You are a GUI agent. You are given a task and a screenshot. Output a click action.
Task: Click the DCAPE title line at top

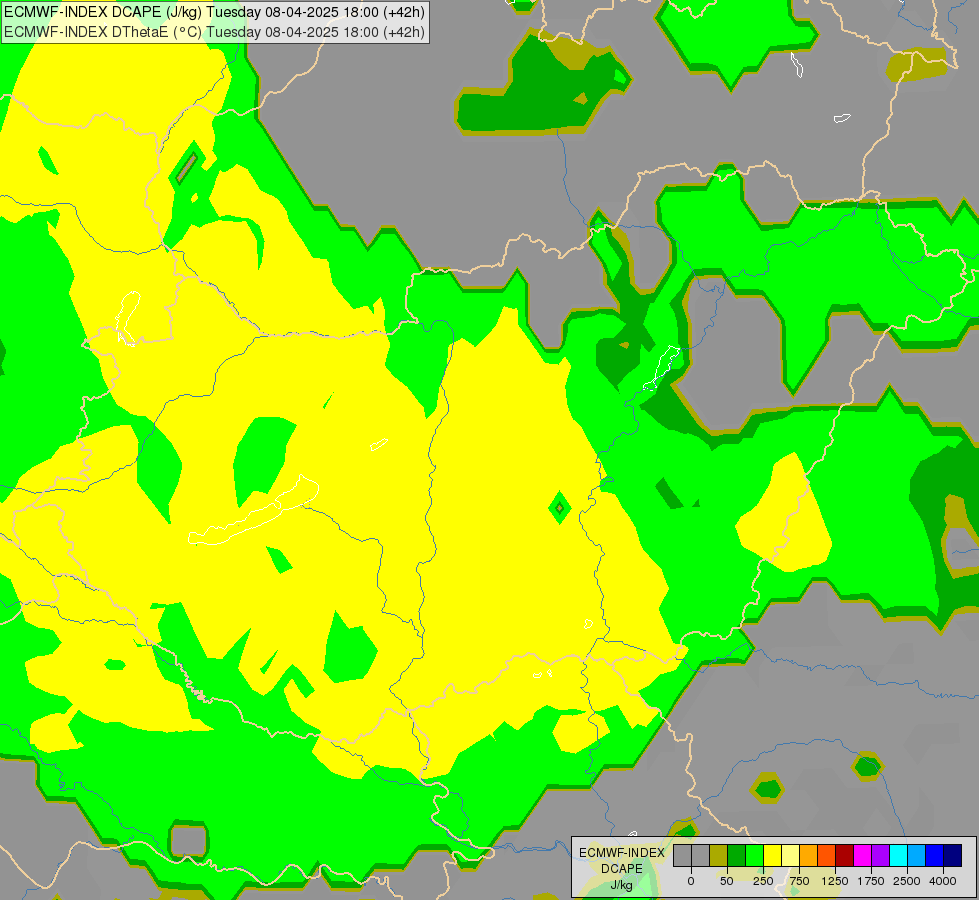(214, 12)
